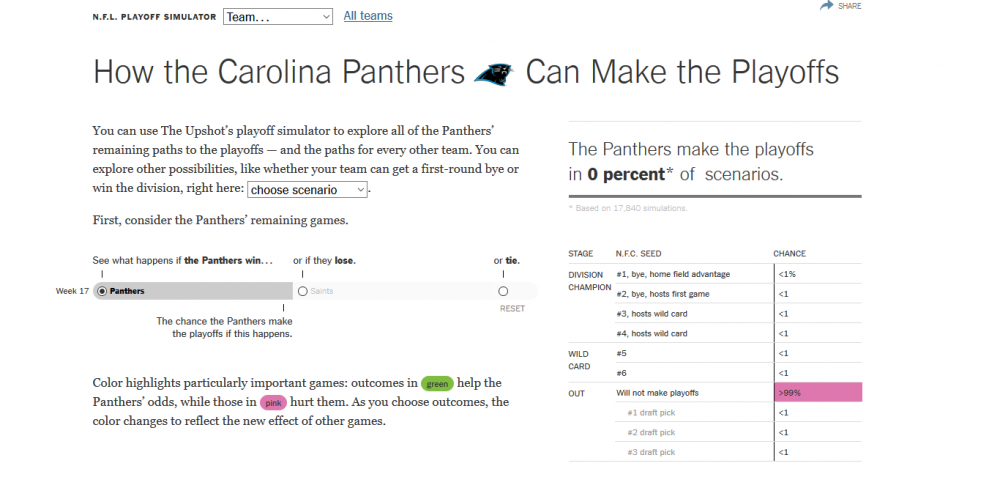1000x477 pixels.
Task: Select the Saints win radio button
Action: click(303, 291)
